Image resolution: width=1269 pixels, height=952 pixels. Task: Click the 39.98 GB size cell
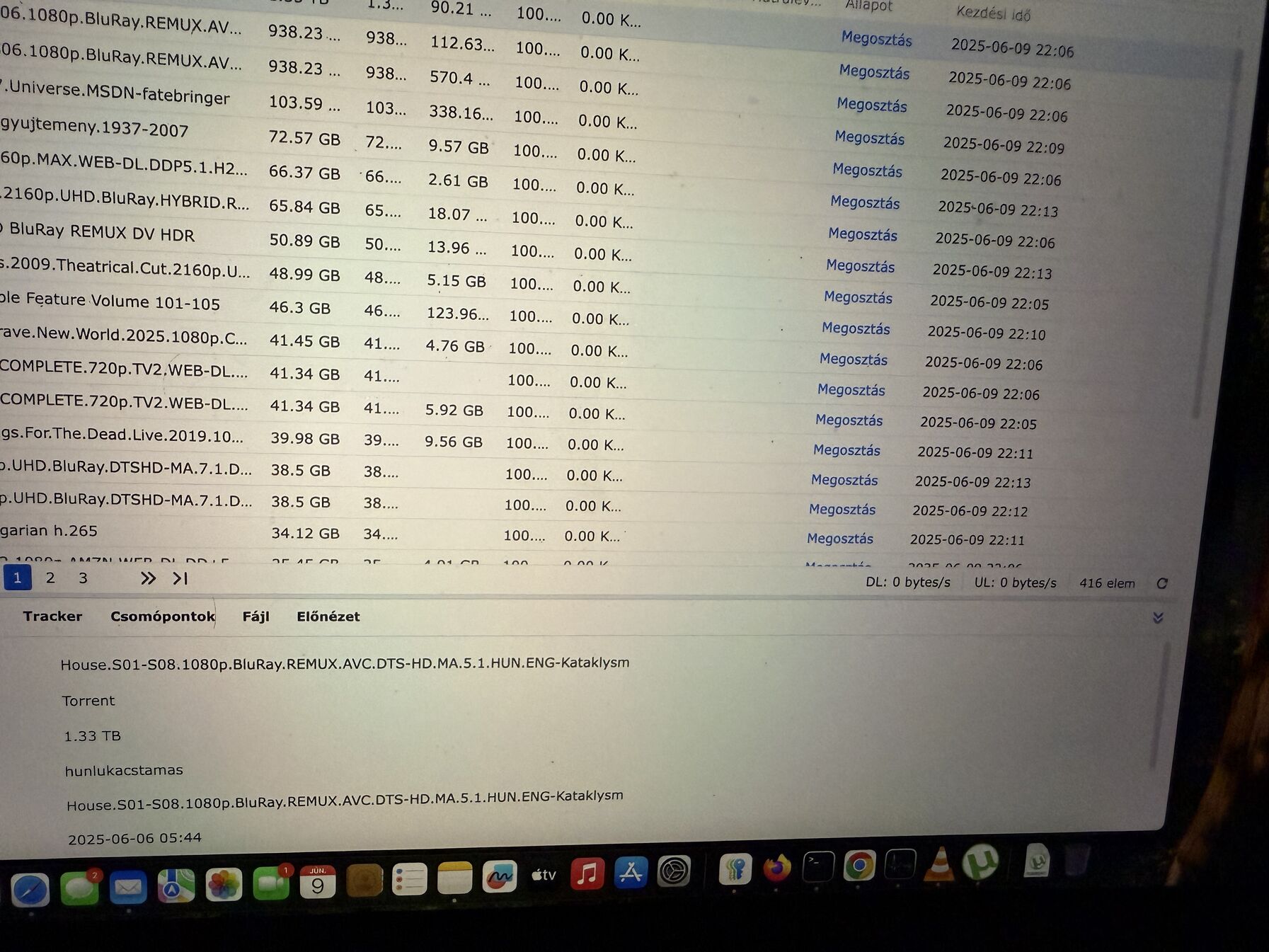coord(305,438)
